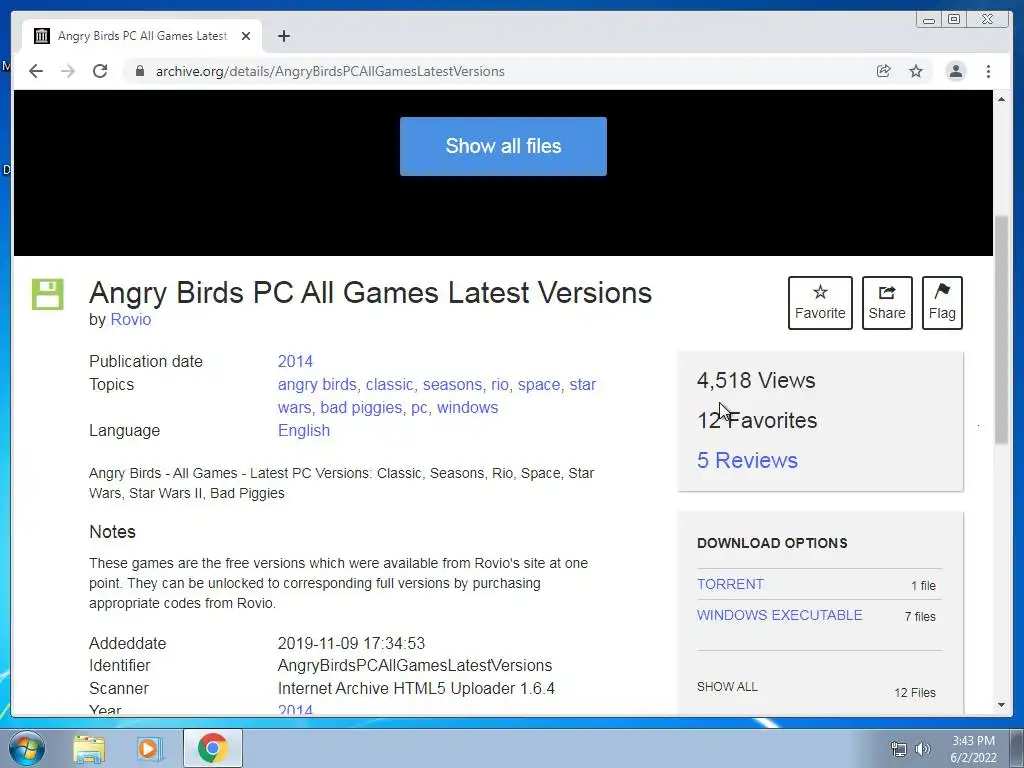Click the English language link
This screenshot has height=768, width=1024.
304,430
